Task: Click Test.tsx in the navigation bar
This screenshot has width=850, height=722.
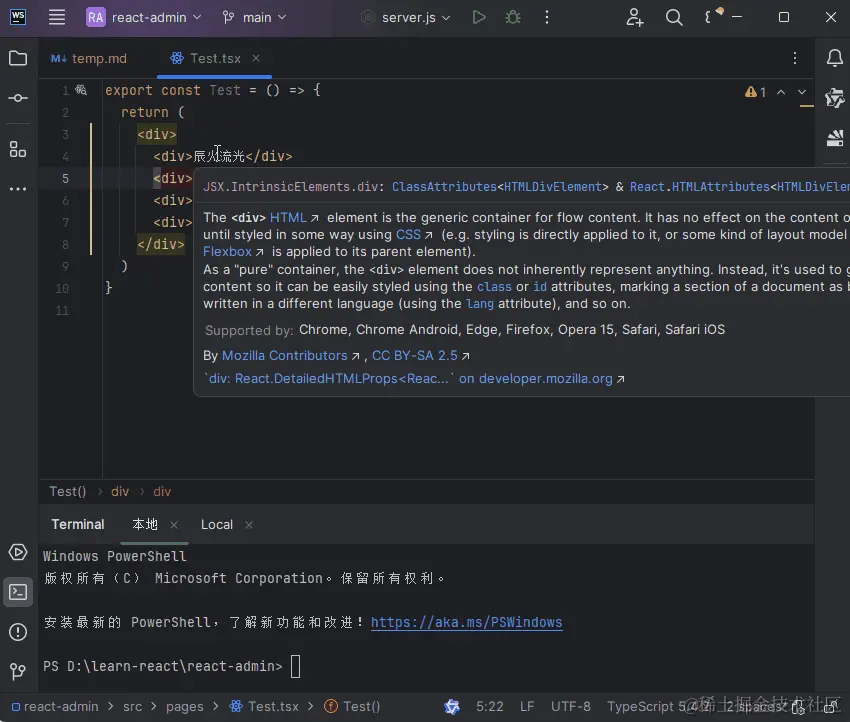Action: click(264, 707)
